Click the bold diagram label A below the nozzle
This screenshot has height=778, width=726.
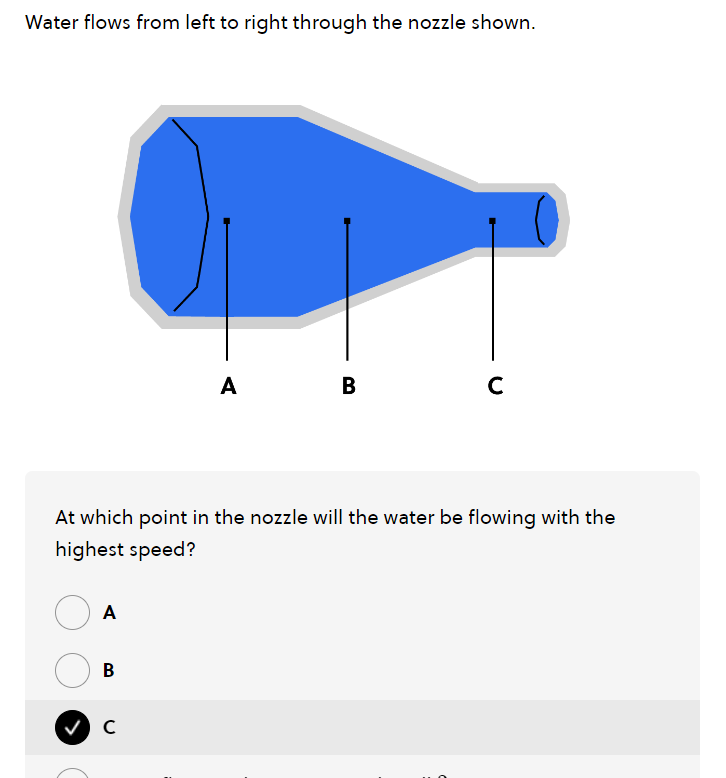point(228,385)
